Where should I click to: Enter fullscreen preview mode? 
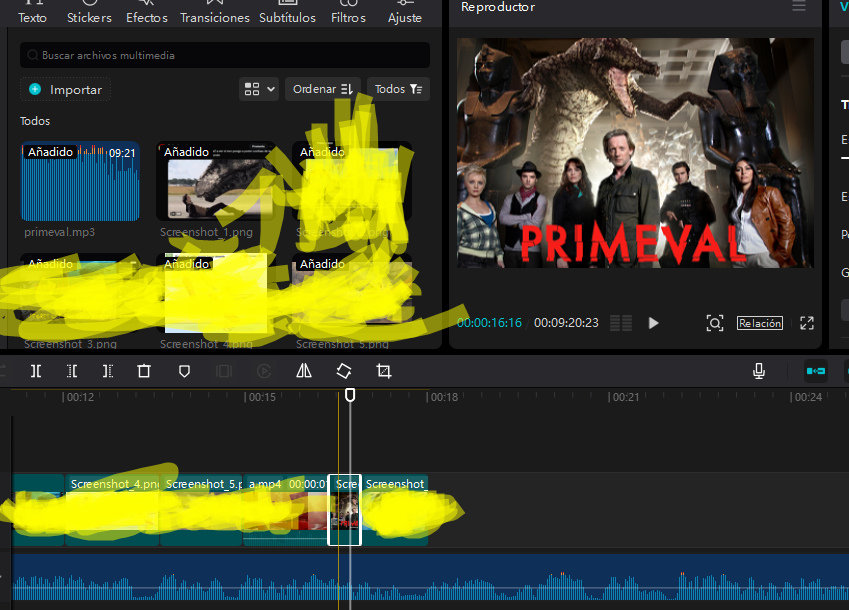pyautogui.click(x=807, y=323)
